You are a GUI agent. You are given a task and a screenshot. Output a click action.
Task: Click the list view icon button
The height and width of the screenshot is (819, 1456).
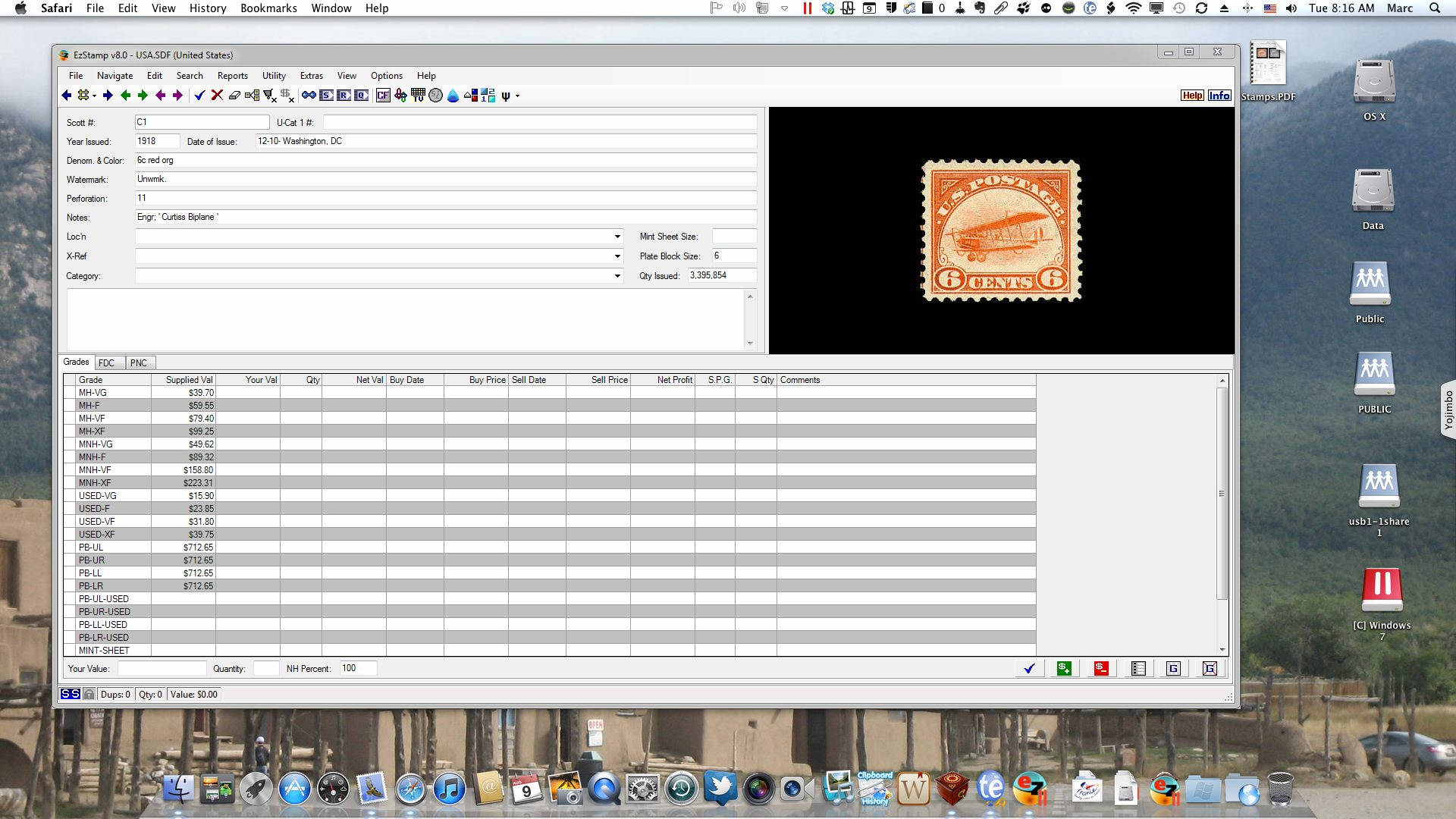[1138, 668]
